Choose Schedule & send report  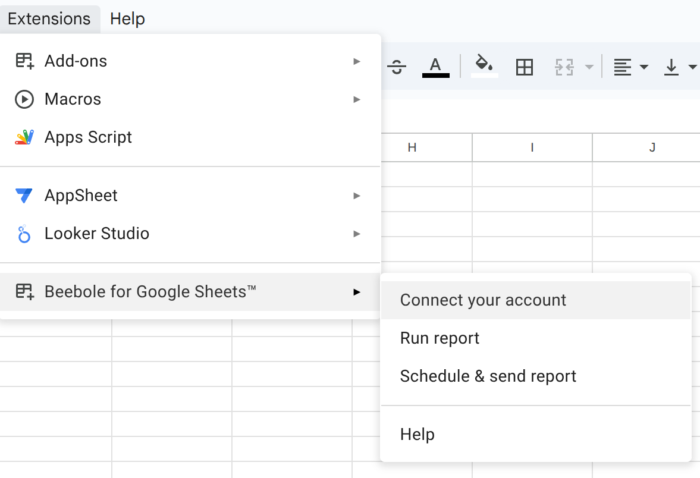click(x=536, y=376)
